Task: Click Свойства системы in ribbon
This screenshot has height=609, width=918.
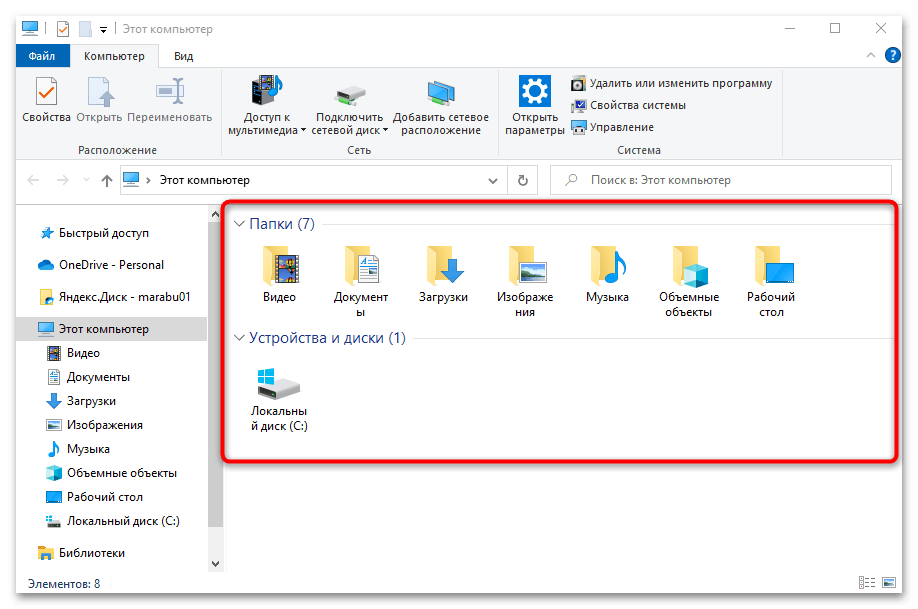Action: click(629, 105)
